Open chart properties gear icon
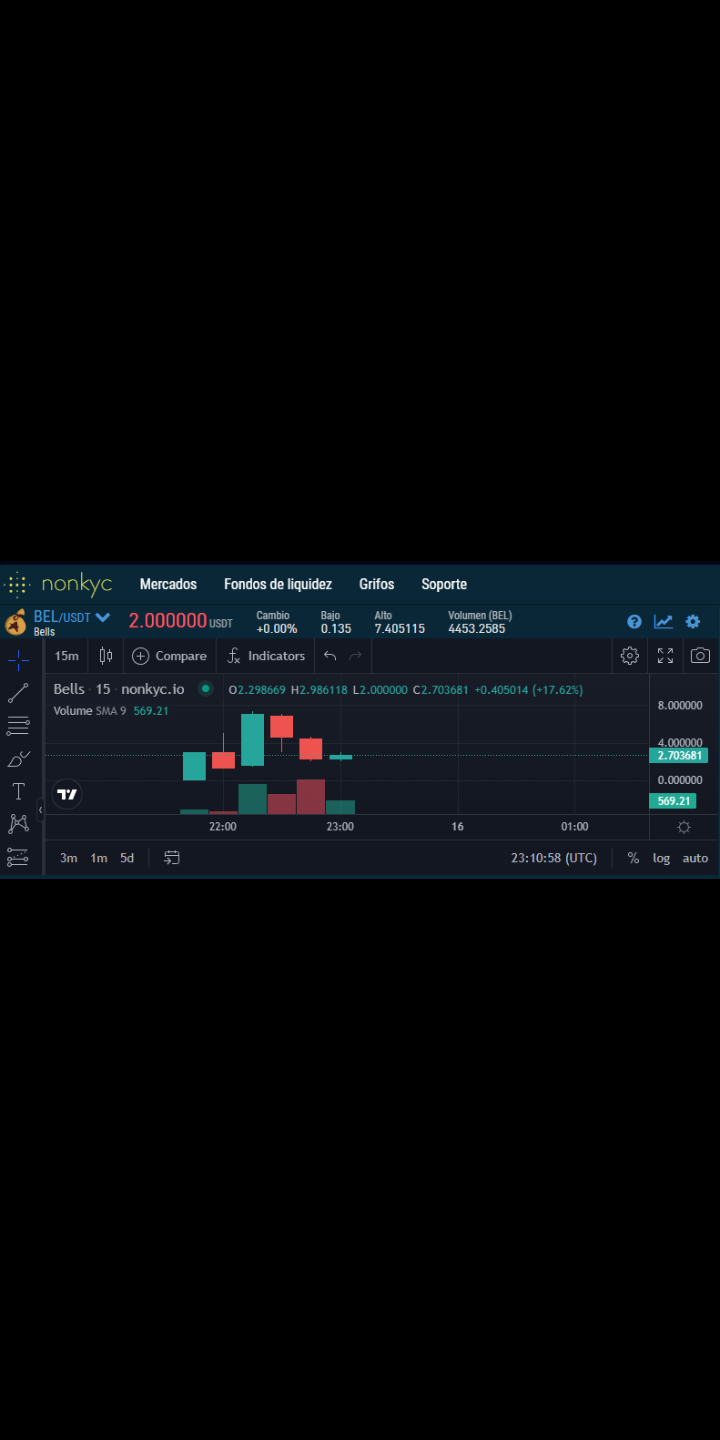This screenshot has height=1440, width=720. 630,656
